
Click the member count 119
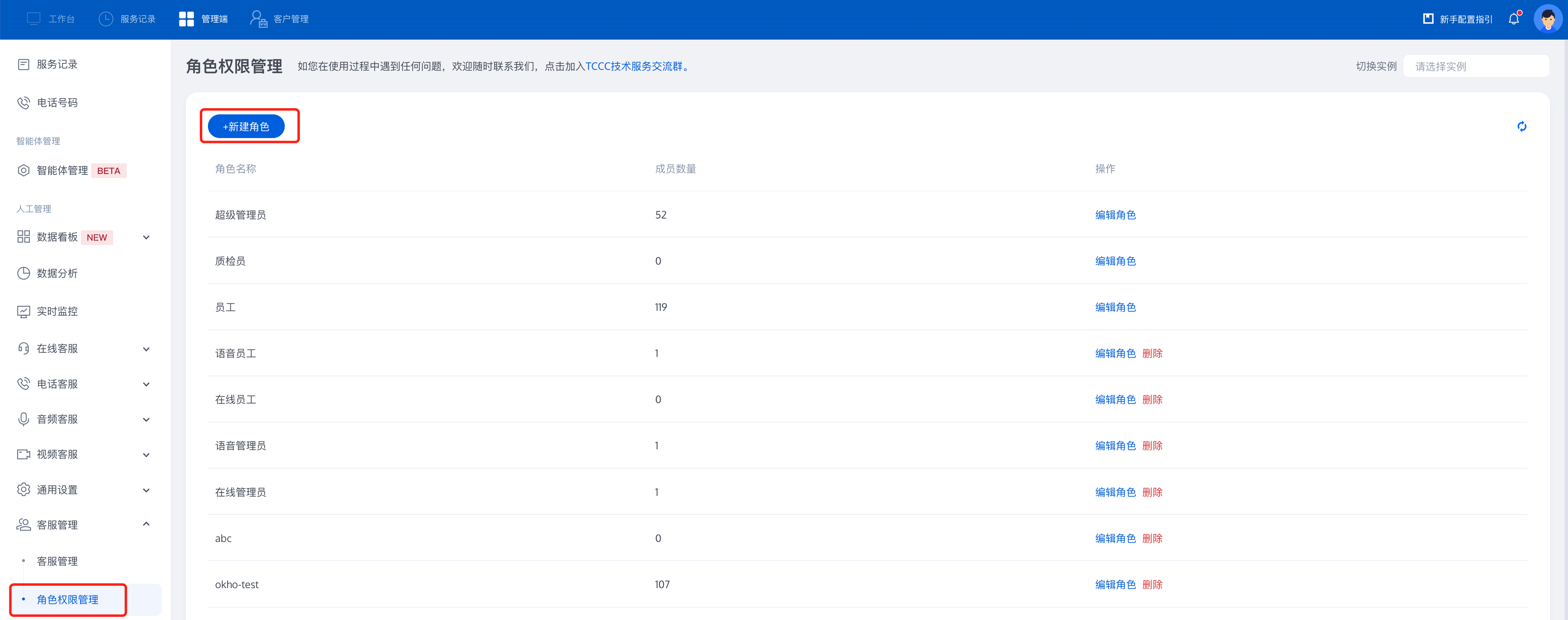point(661,307)
